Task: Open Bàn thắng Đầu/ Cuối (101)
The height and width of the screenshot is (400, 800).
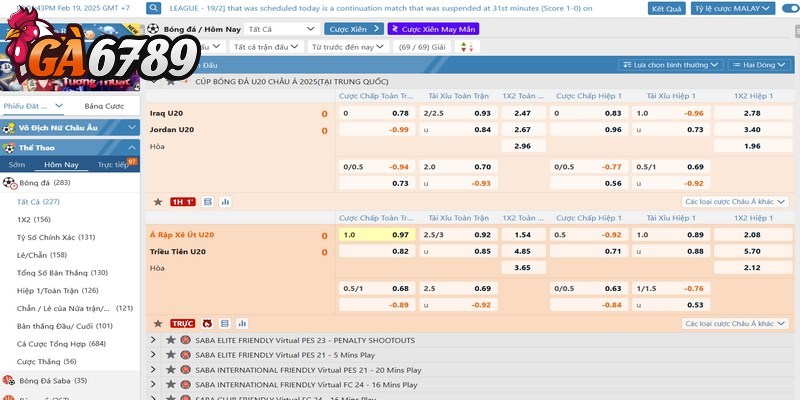Action: [x=65, y=326]
